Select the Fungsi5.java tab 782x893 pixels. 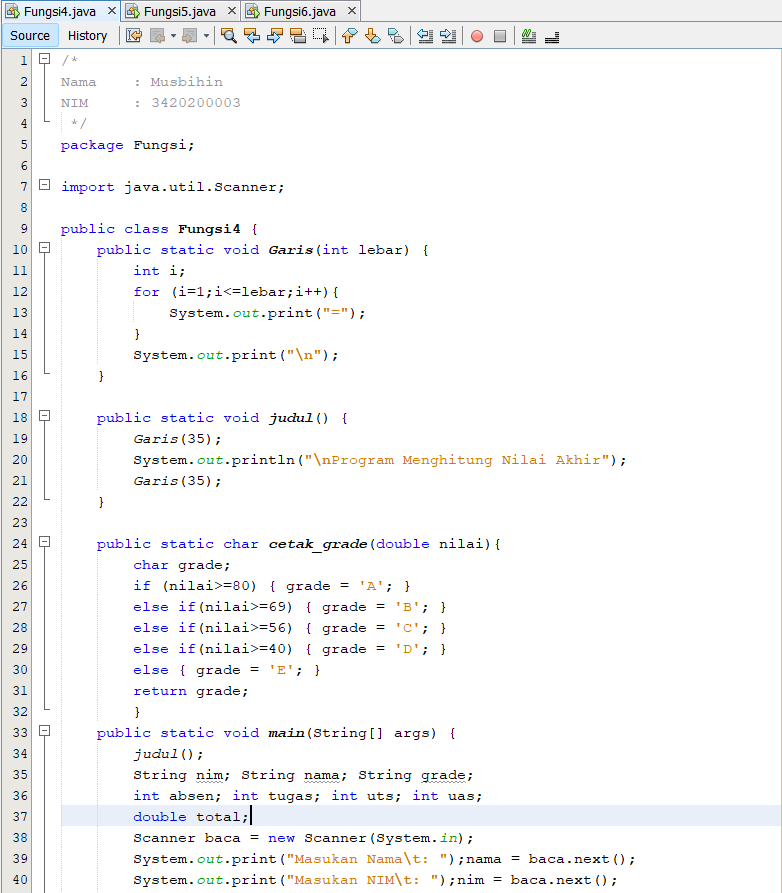[x=179, y=11]
